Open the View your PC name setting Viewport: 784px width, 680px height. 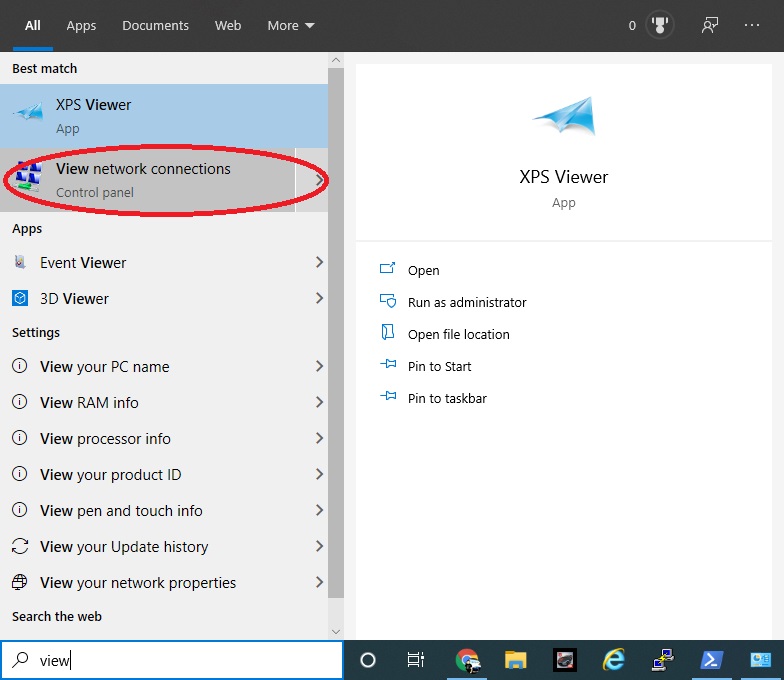click(x=164, y=366)
